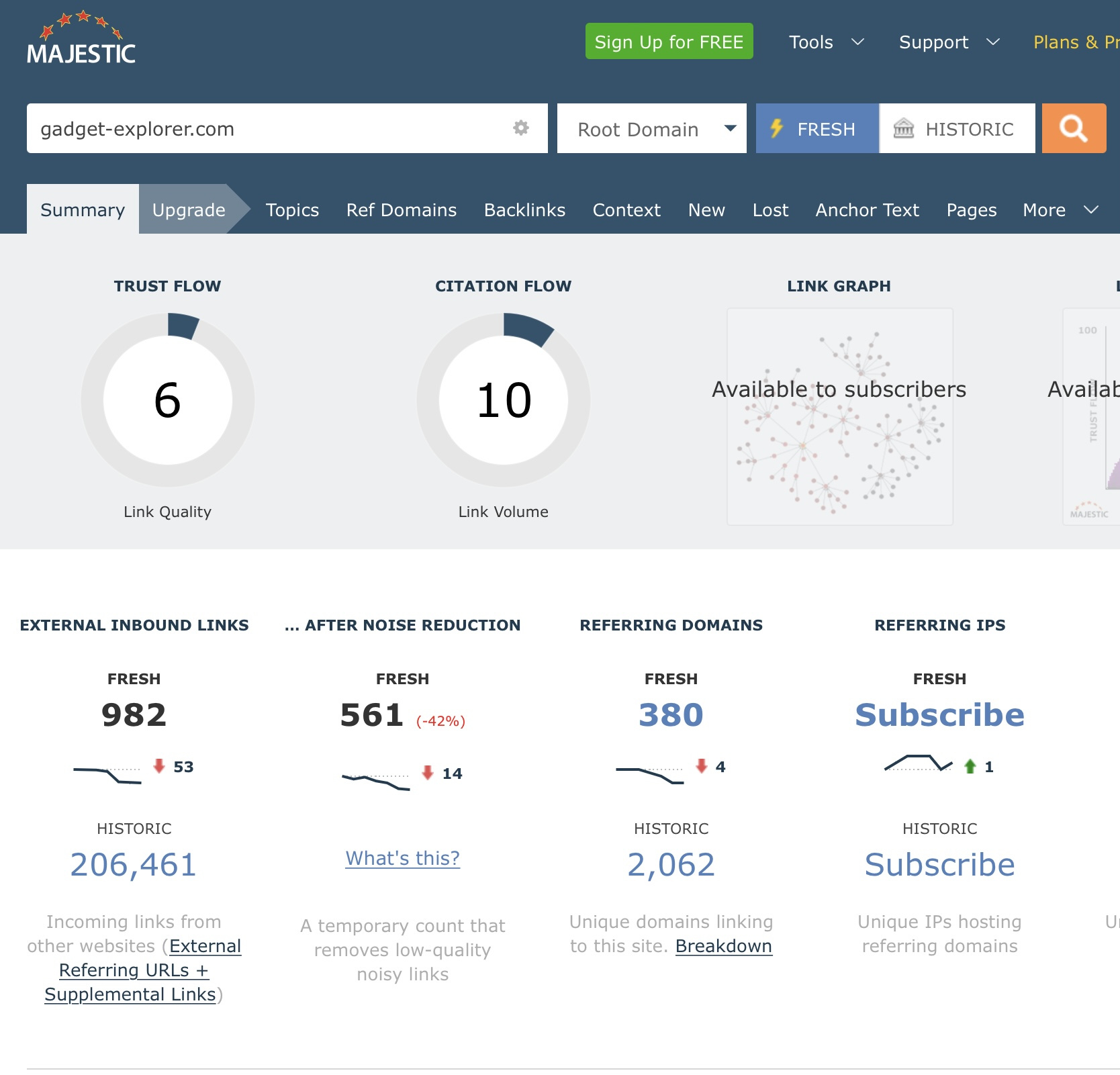Screen dimensions: 1120x1075
Task: Click the partially visible Trust Flow chart thumbnail
Action: (x=1092, y=416)
